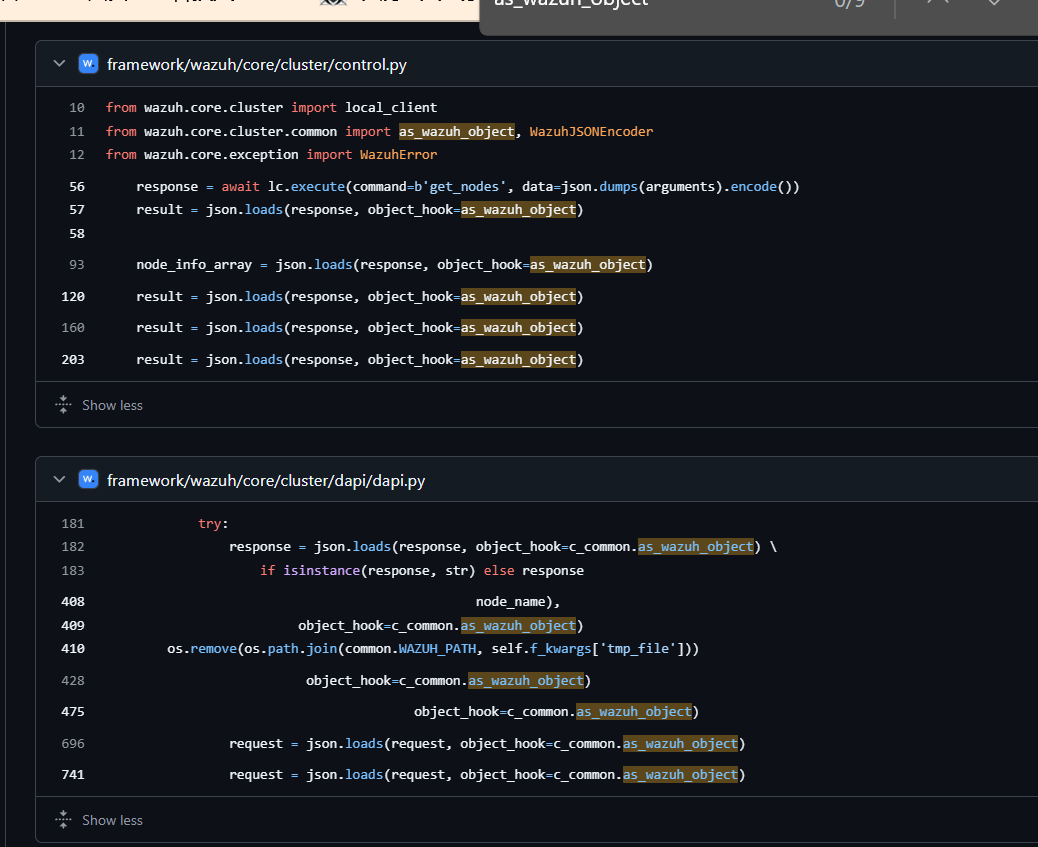Click b'get_nodes' string on line 56
The image size is (1038, 847).
(460, 186)
